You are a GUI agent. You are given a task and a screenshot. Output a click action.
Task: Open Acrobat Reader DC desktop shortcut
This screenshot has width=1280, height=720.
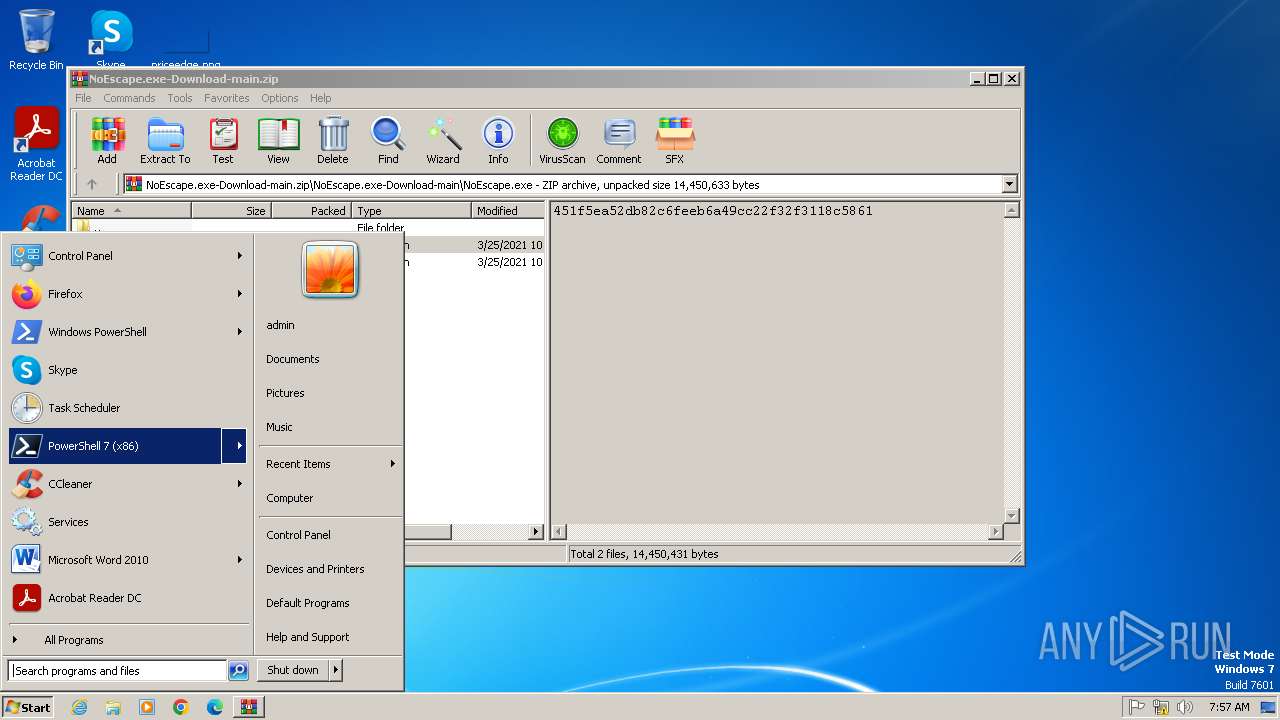point(36,145)
